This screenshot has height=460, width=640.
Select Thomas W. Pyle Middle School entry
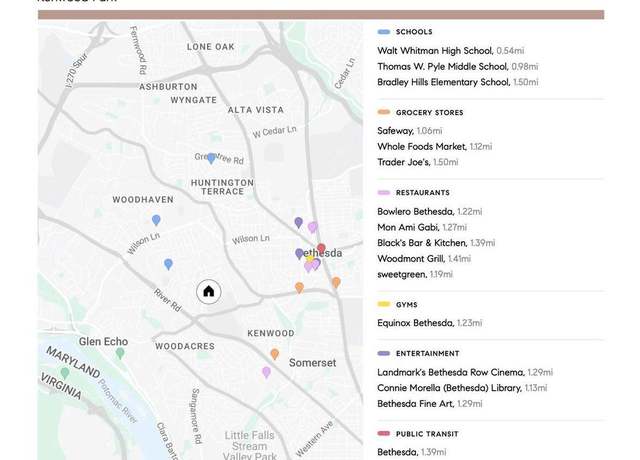point(458,66)
